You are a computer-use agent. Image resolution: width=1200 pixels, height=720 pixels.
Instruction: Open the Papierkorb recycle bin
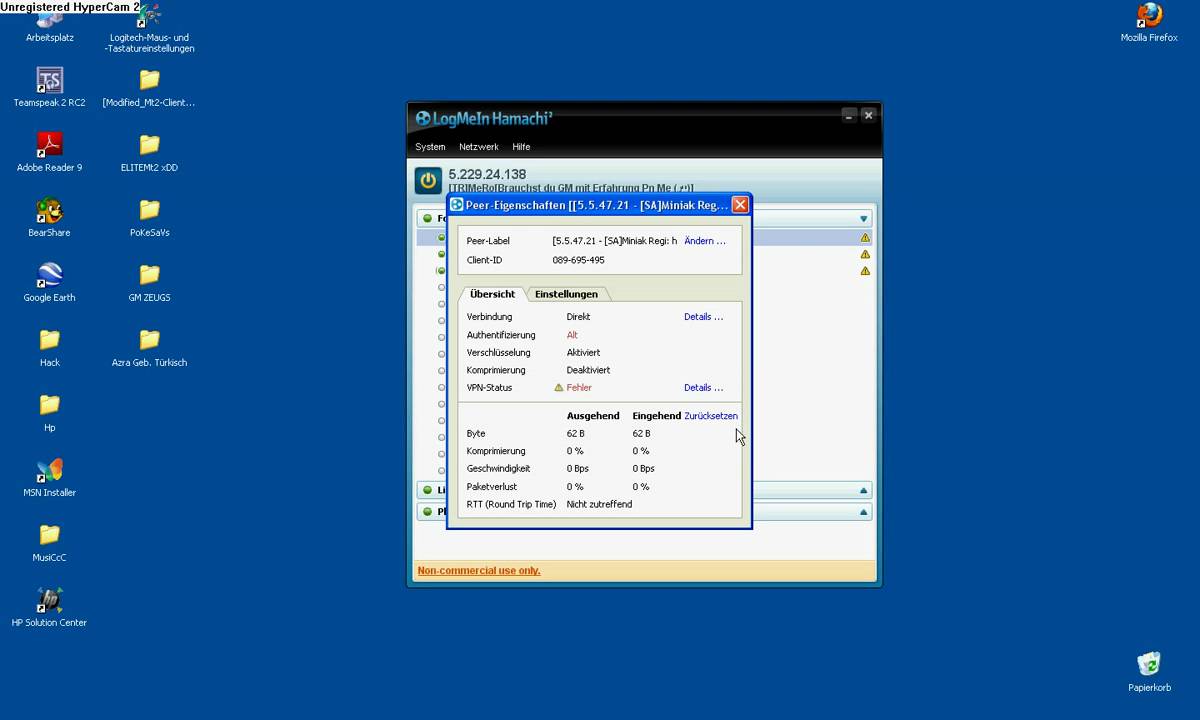pos(1149,672)
